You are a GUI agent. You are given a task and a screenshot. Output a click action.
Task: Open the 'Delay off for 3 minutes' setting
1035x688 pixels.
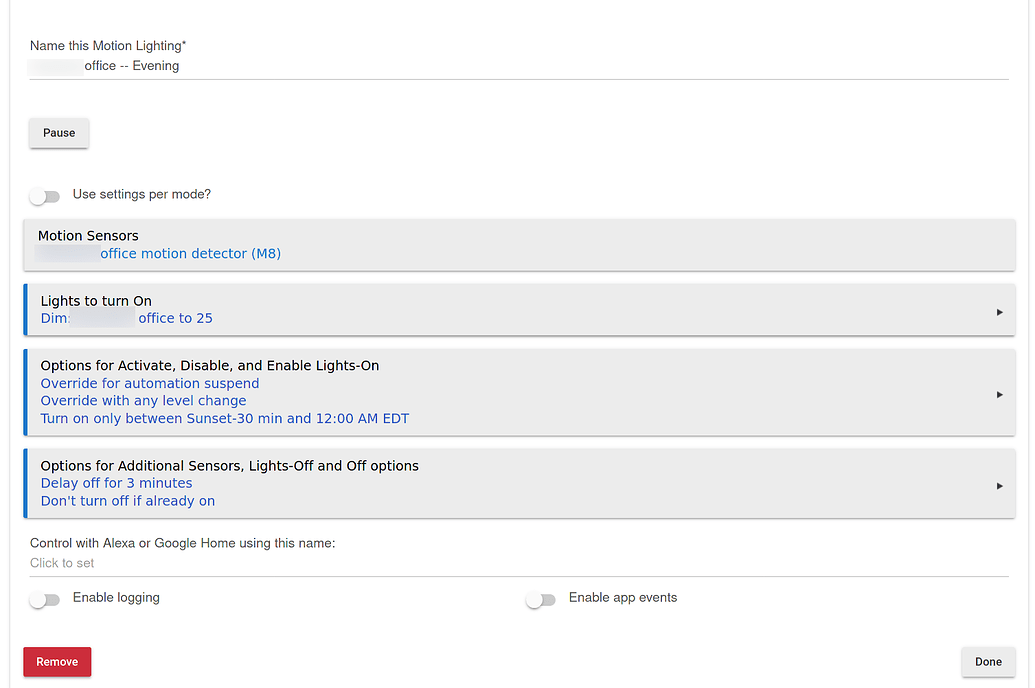(116, 483)
